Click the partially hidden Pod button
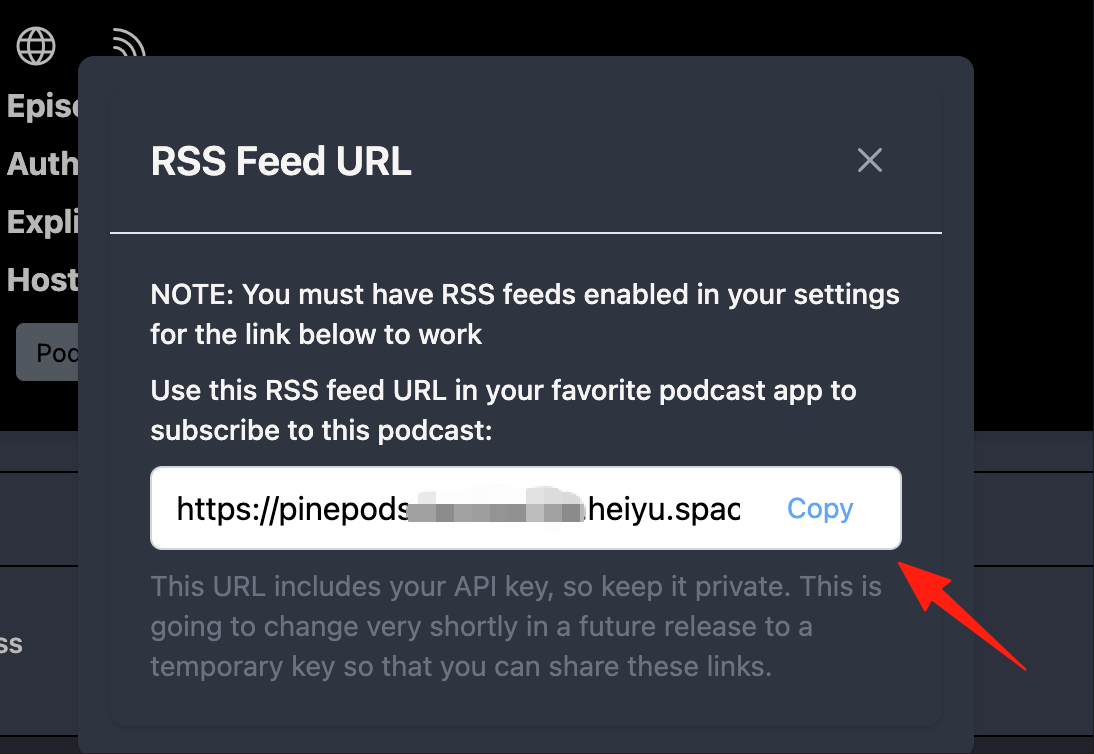The height and width of the screenshot is (754, 1094). pyautogui.click(x=47, y=352)
